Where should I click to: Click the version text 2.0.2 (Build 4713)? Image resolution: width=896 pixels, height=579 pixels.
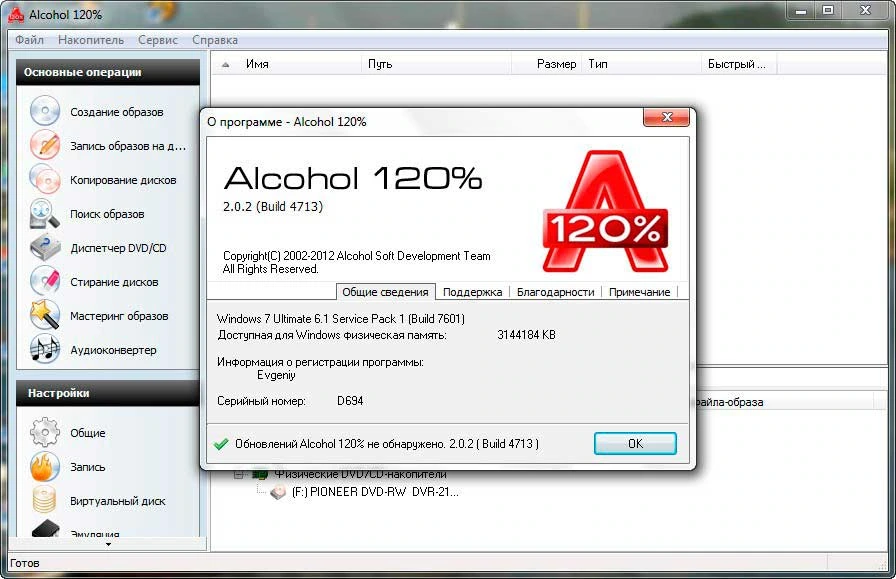click(273, 206)
